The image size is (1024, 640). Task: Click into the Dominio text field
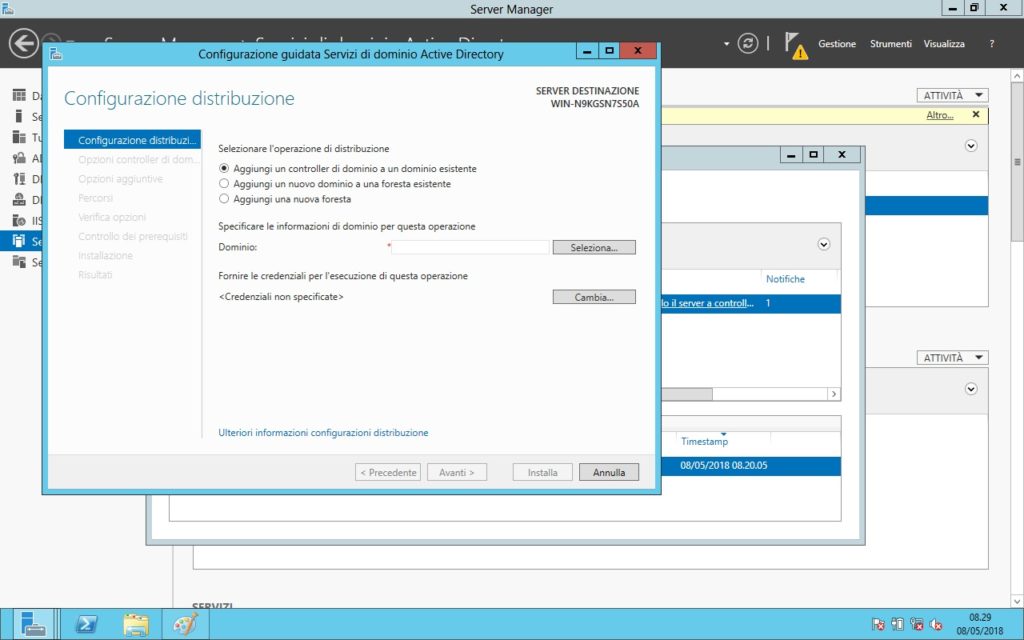click(x=470, y=248)
